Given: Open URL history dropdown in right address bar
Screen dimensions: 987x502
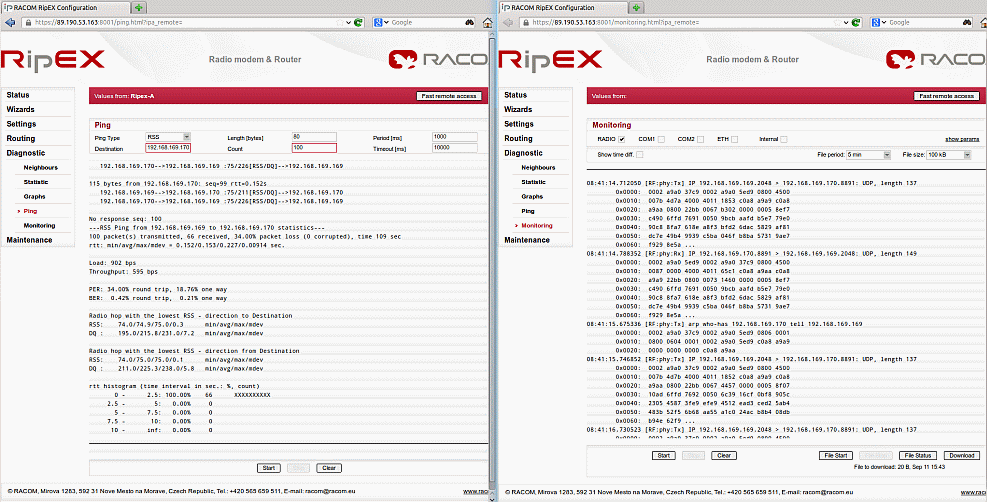Looking at the screenshot, I should point(845,22).
